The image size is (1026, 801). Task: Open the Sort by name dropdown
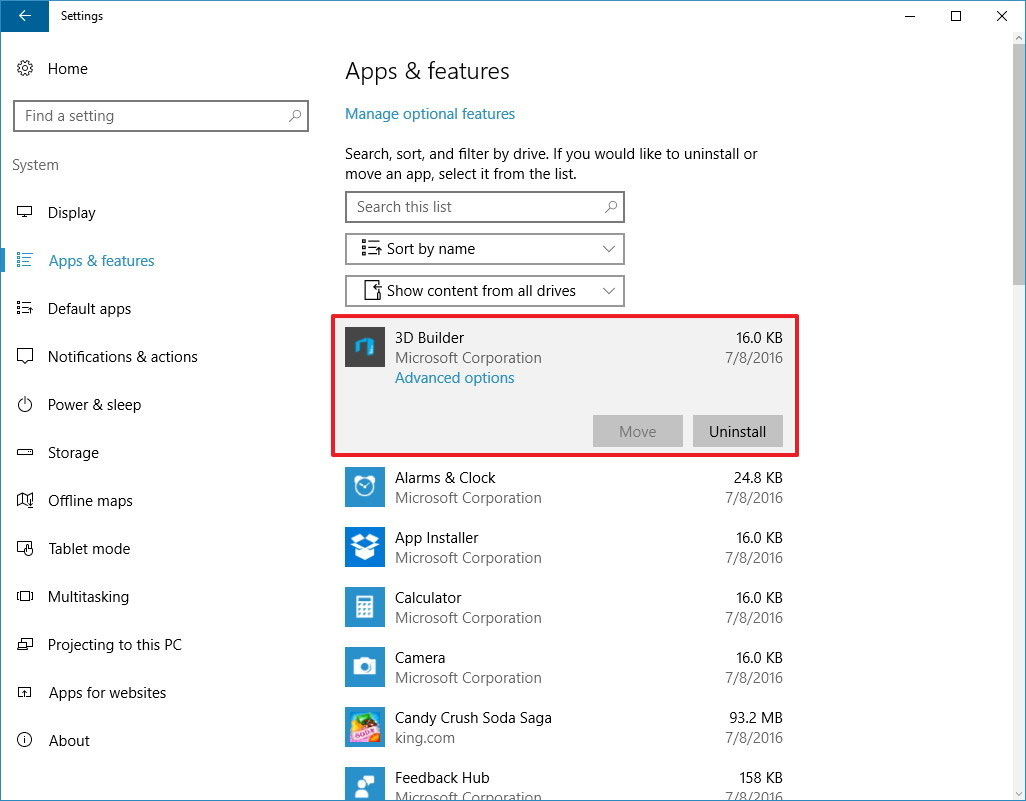coord(484,249)
